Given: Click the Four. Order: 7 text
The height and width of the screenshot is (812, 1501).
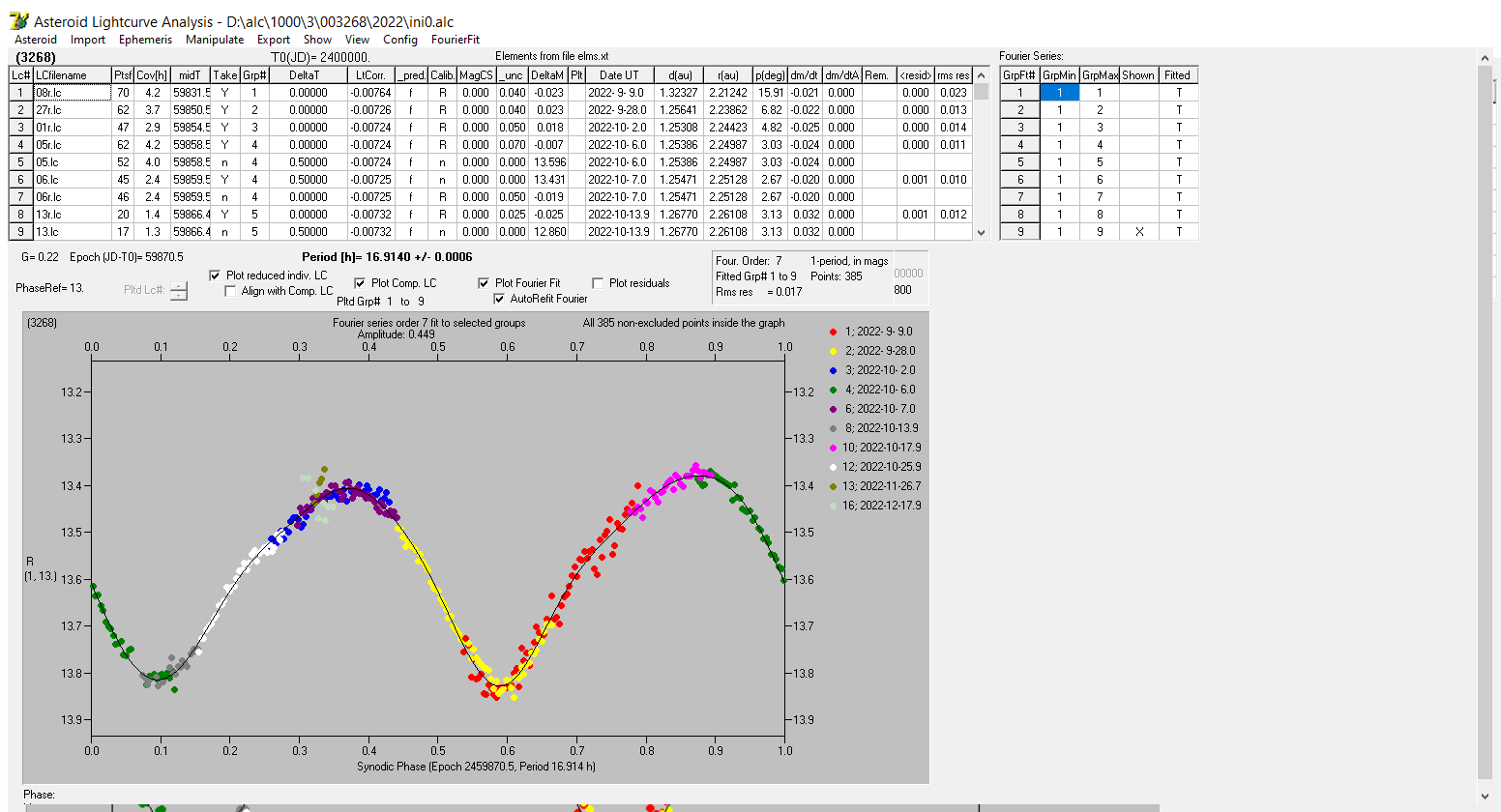Looking at the screenshot, I should pyautogui.click(x=749, y=261).
